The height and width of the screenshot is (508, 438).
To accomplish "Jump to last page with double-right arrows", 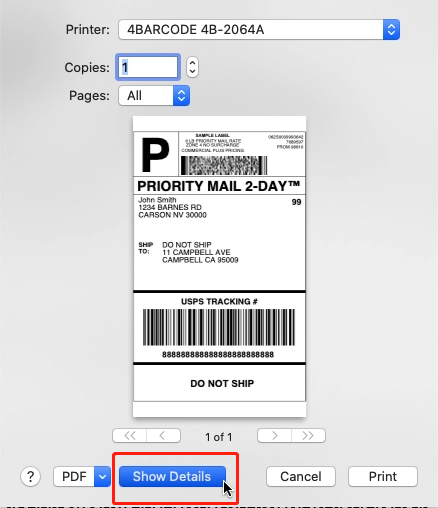I will (x=308, y=436).
